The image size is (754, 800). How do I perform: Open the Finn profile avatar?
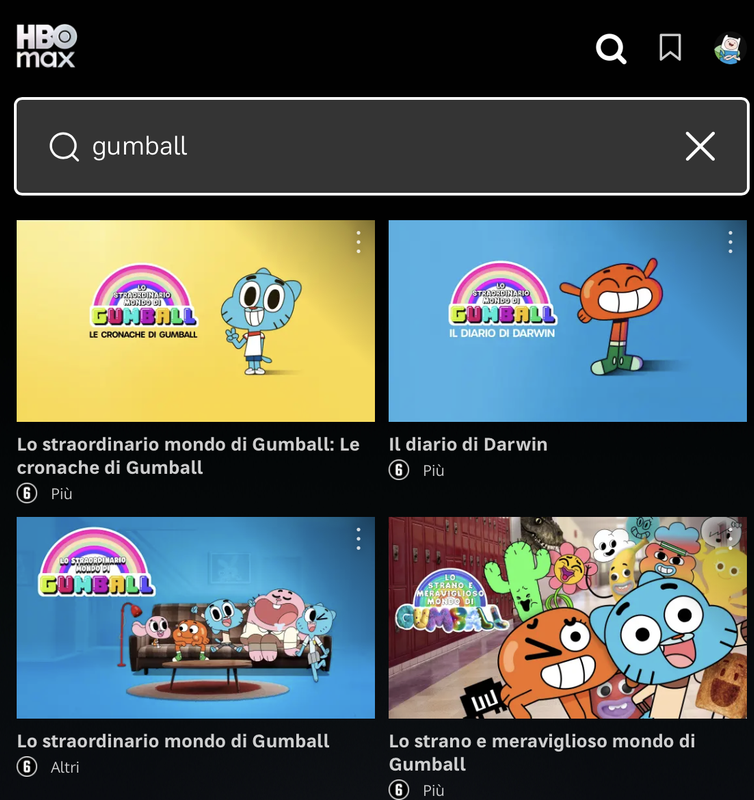[x=730, y=48]
